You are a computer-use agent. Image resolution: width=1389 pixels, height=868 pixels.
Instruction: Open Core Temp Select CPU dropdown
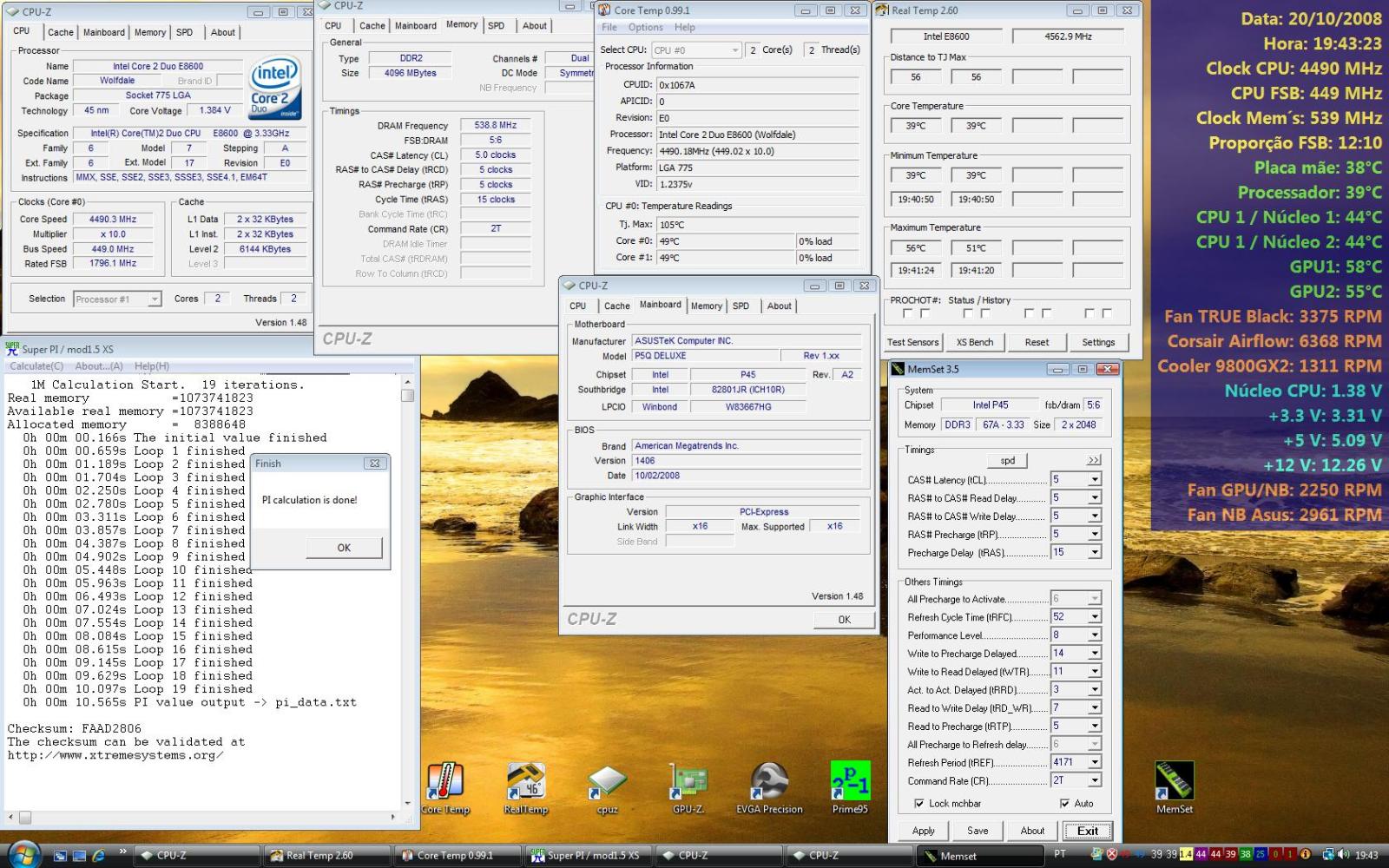tap(696, 50)
